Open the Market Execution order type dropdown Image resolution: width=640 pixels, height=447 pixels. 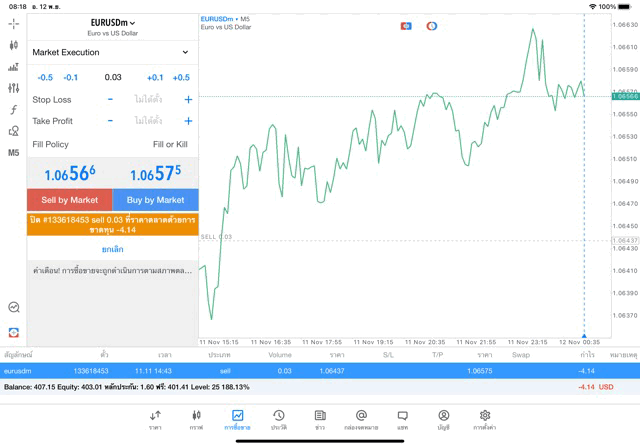(112, 52)
